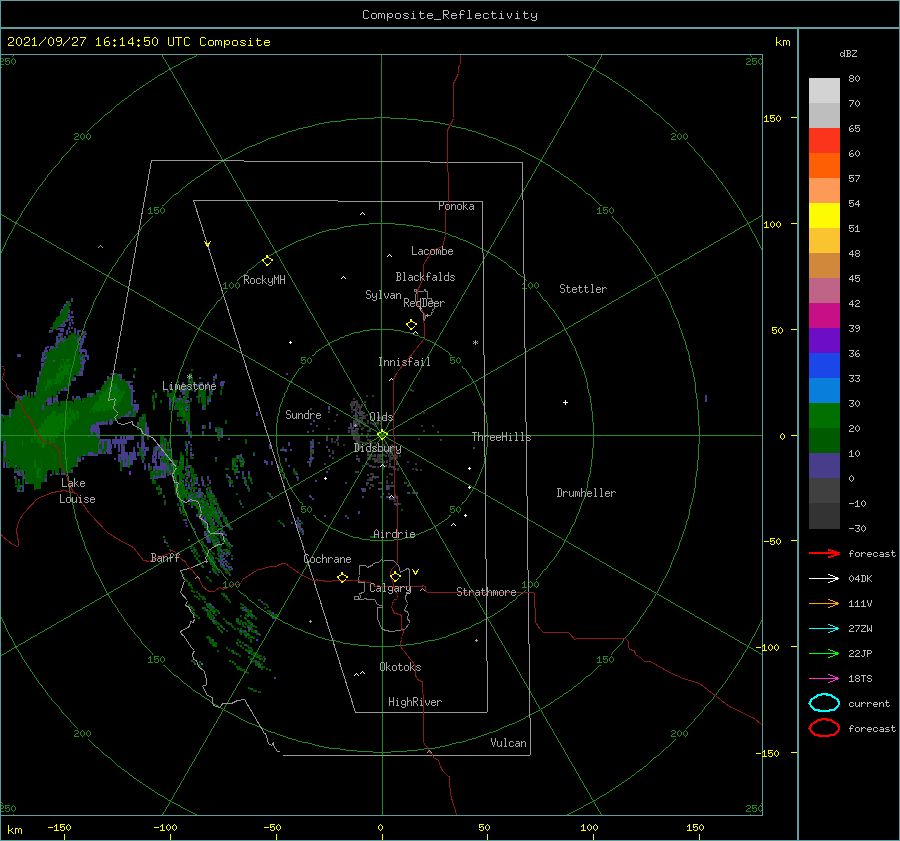The width and height of the screenshot is (900, 841).
Task: Click the RockyMH label
Action: (x=264, y=280)
